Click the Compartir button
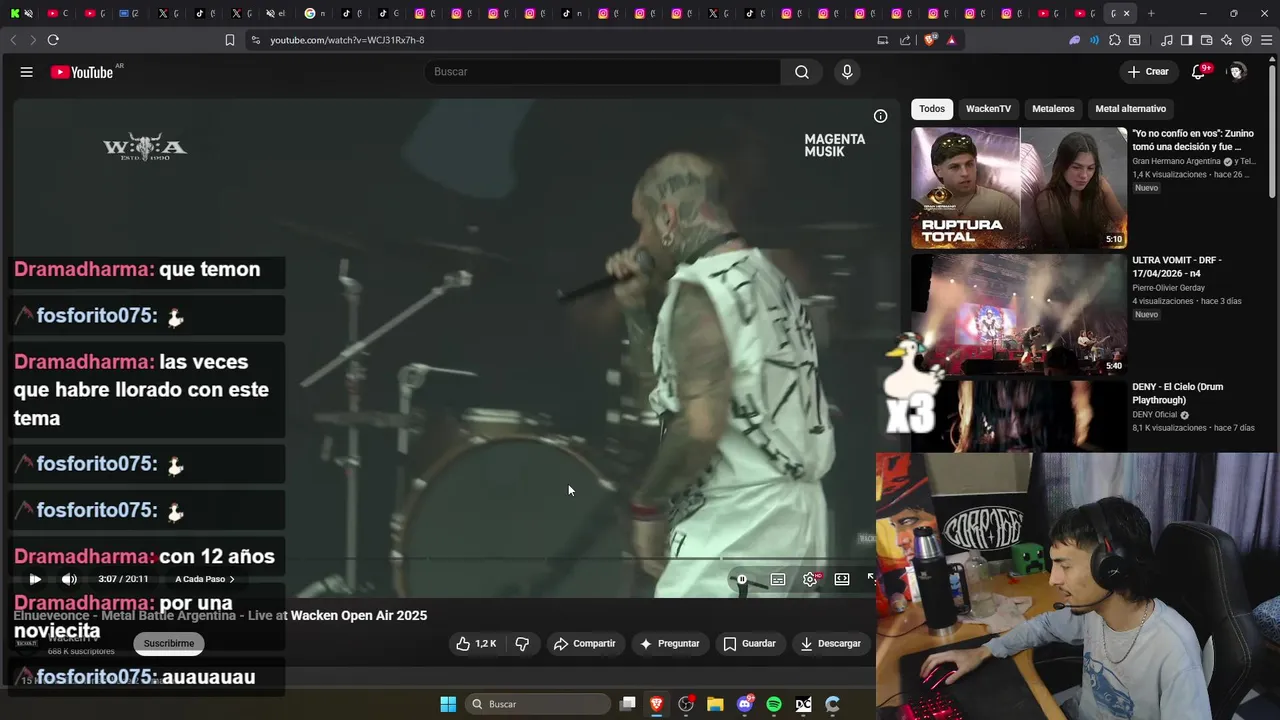 point(584,644)
